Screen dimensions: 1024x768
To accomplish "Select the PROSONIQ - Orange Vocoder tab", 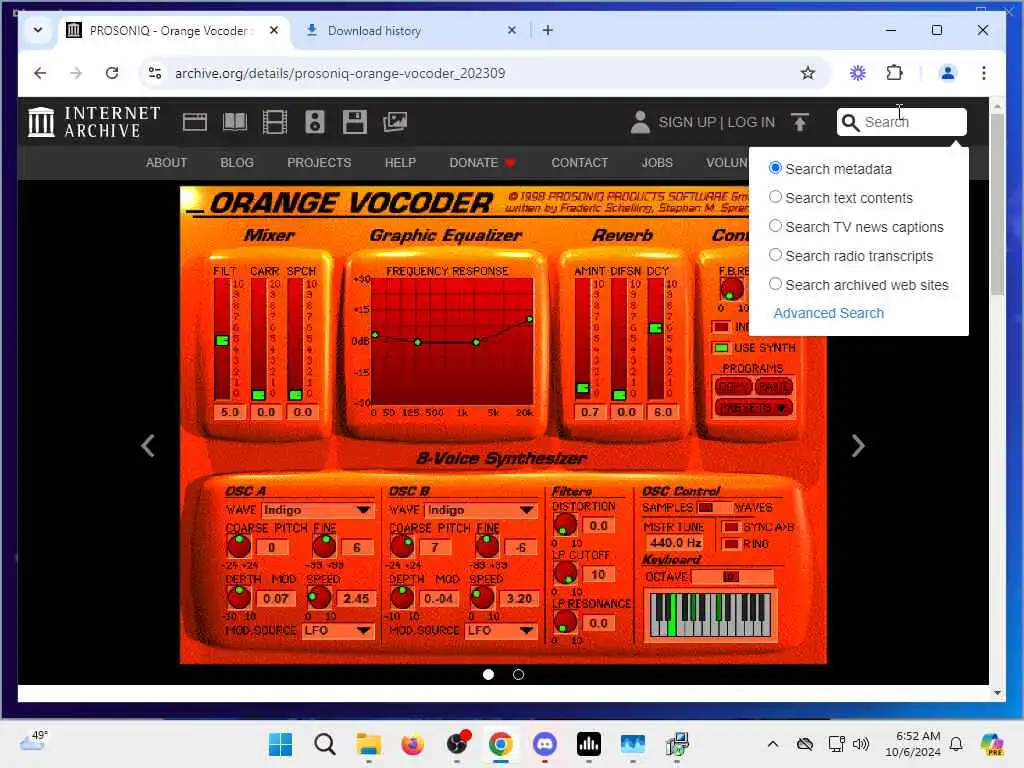I will pyautogui.click(x=171, y=31).
